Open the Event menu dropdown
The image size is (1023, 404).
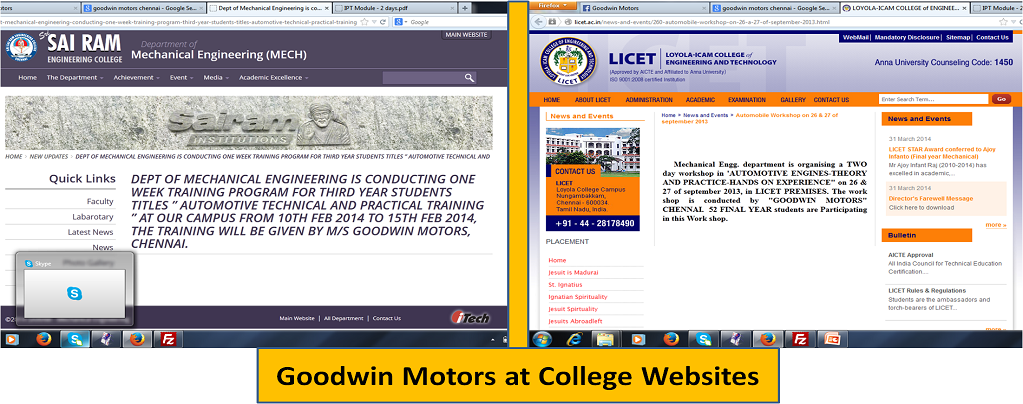click(181, 78)
